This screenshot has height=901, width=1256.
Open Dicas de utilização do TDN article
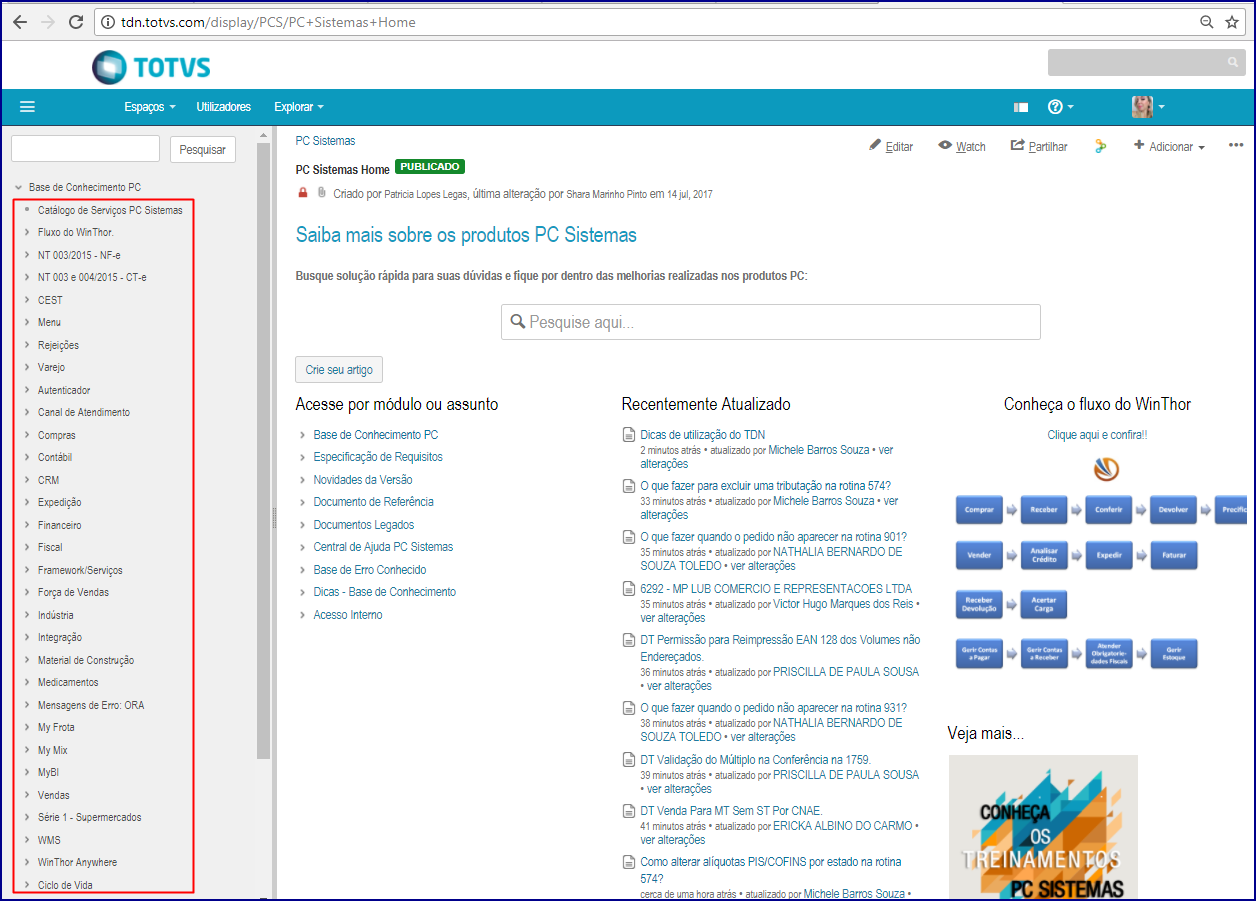(703, 435)
